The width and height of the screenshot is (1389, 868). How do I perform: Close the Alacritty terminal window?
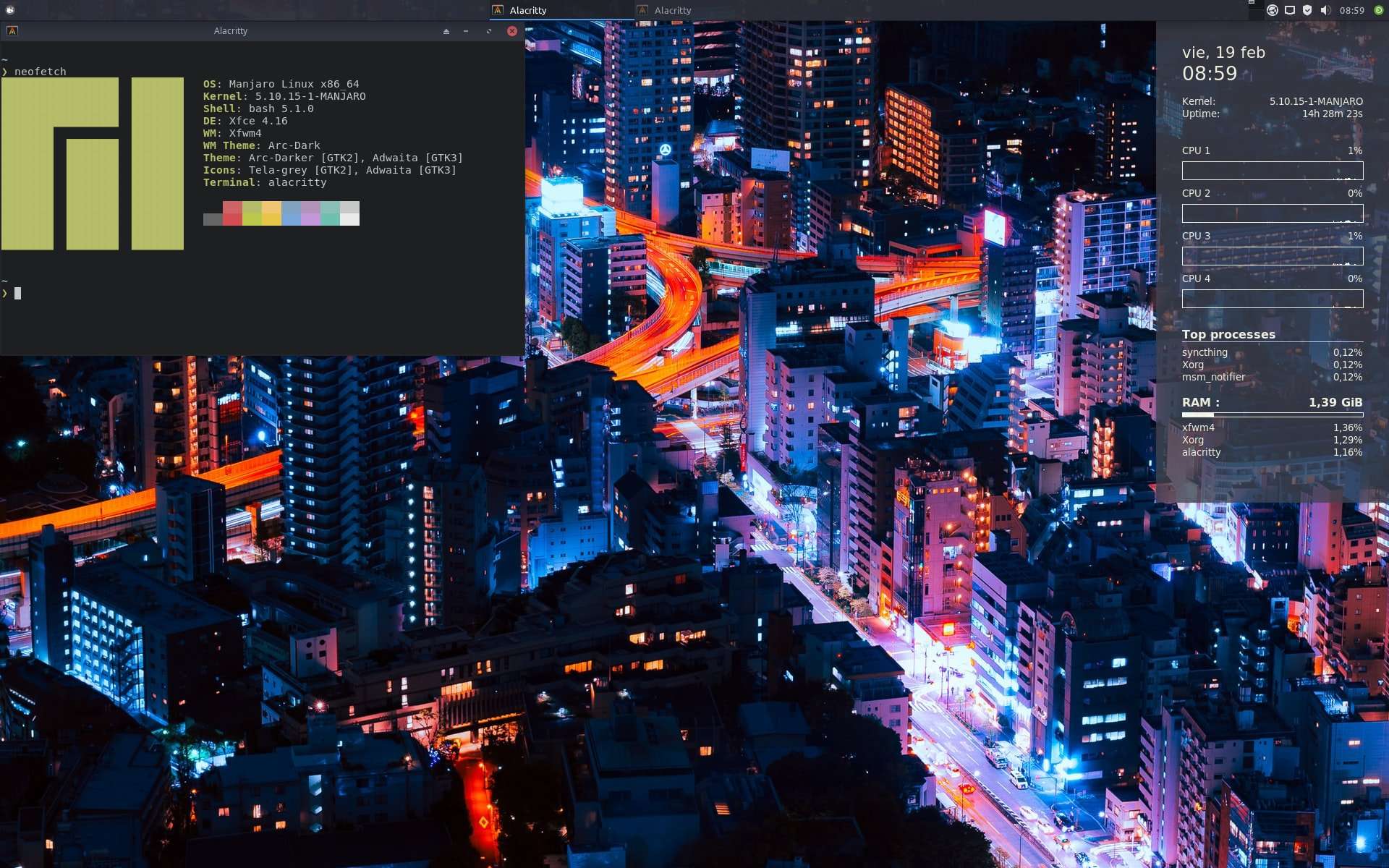click(512, 31)
